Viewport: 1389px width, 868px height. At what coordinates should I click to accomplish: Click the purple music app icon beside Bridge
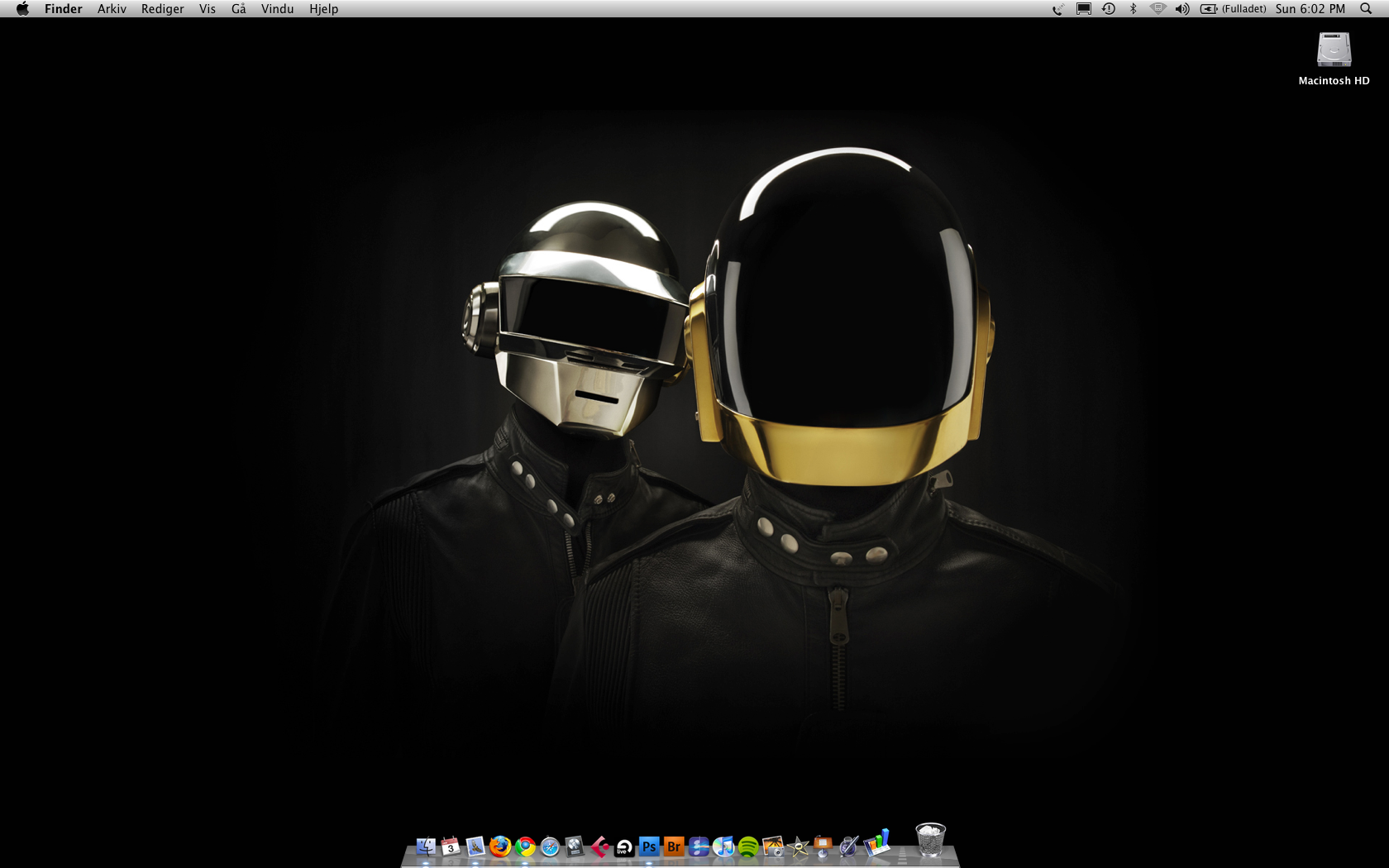click(x=699, y=847)
